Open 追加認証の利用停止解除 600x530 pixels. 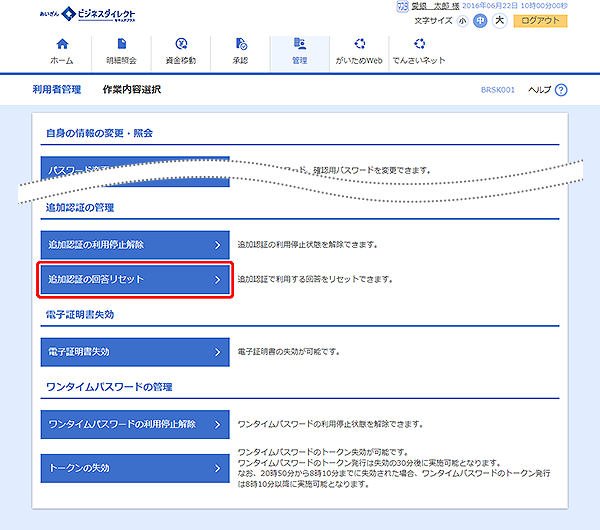tap(135, 245)
